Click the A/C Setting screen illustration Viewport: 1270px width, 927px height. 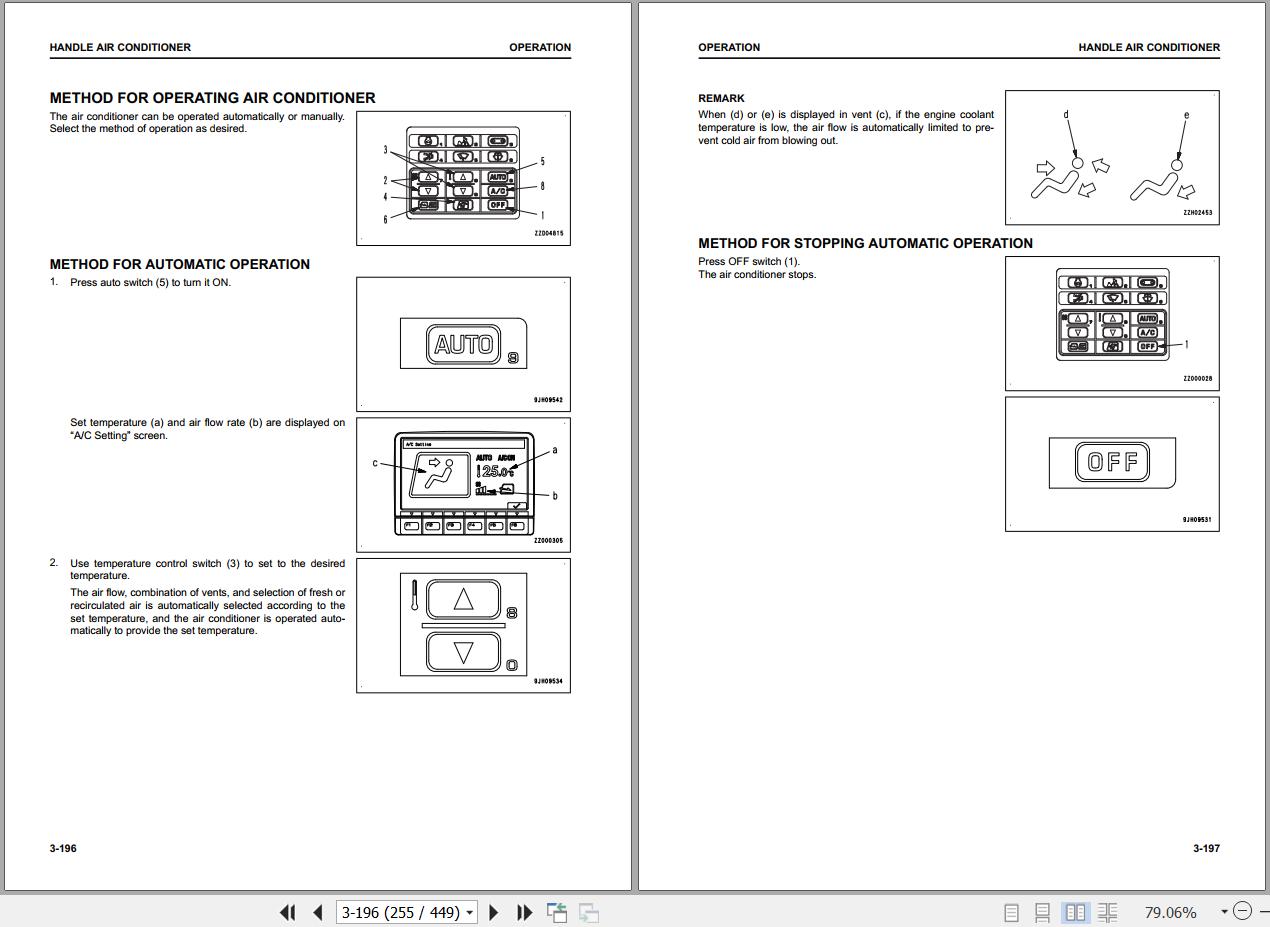[x=464, y=484]
